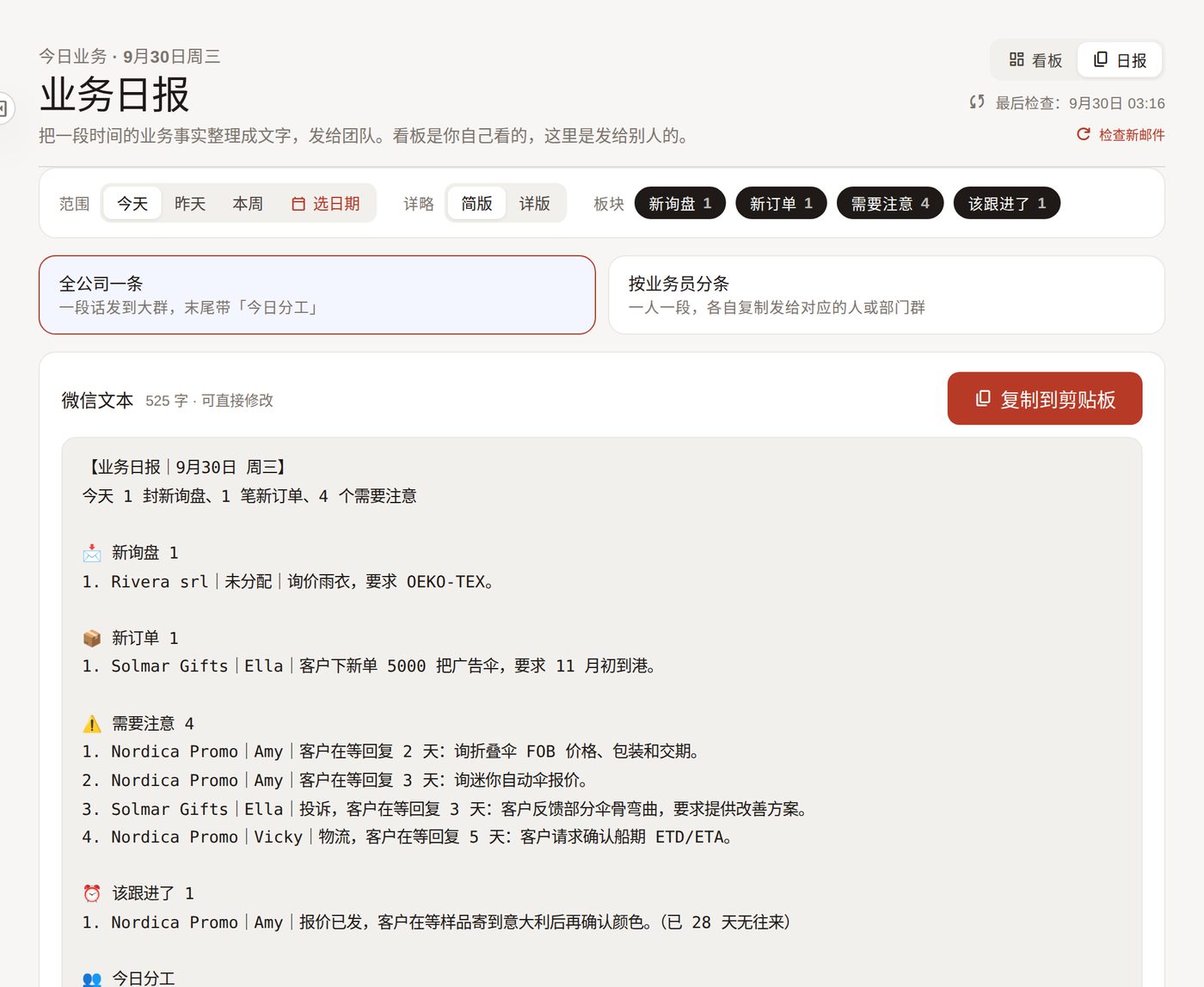Viewport: 1204px width, 987px height.
Task: Click the inbox emoji before 新询盘
Action: pyautogui.click(x=92, y=553)
